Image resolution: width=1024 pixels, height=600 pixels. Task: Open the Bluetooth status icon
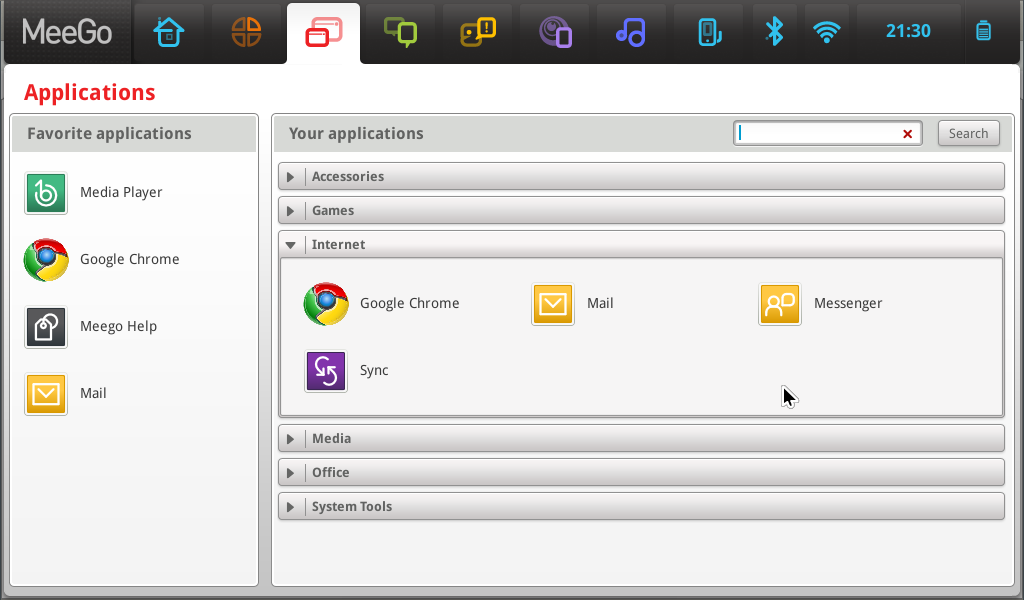(x=774, y=32)
